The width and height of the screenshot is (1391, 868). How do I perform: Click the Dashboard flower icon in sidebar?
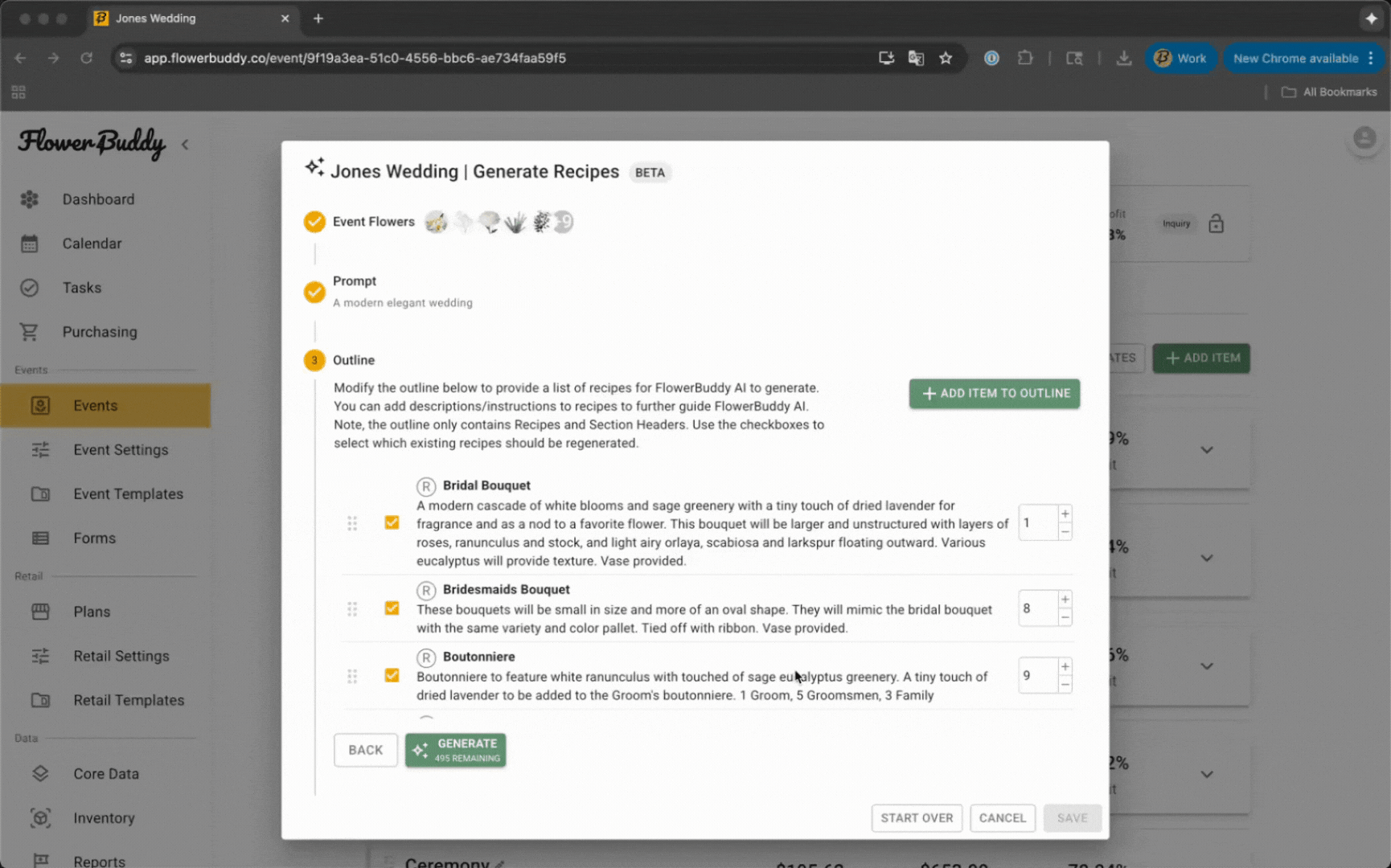30,199
